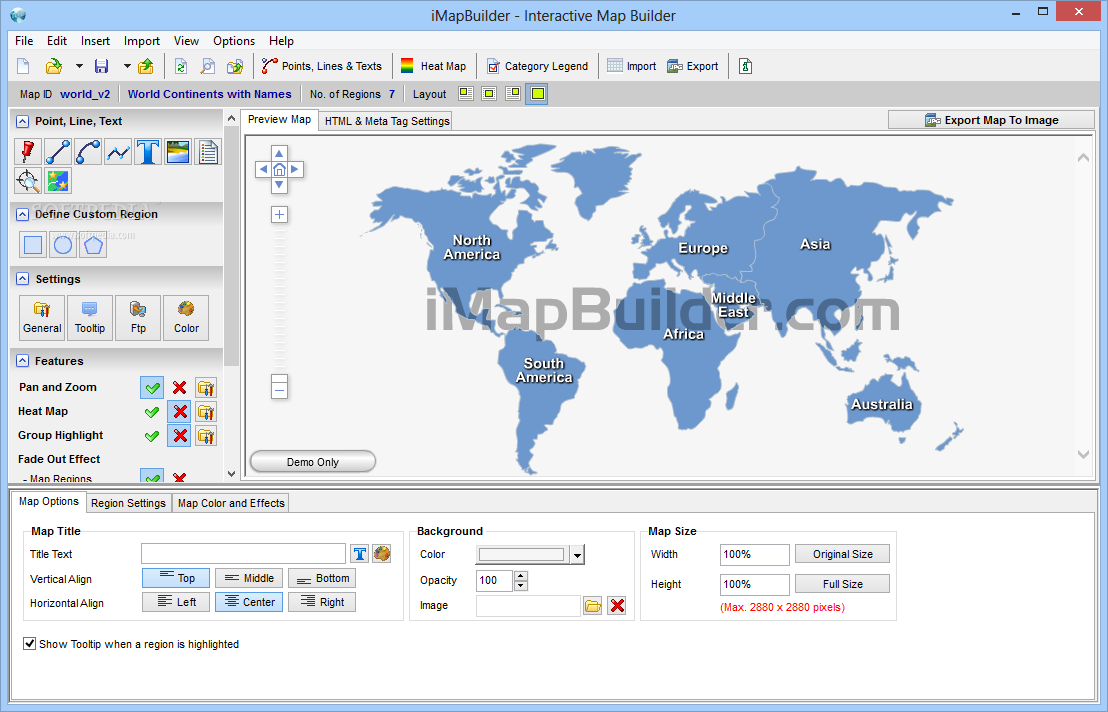Enable Heat Map green check

click(x=152, y=412)
